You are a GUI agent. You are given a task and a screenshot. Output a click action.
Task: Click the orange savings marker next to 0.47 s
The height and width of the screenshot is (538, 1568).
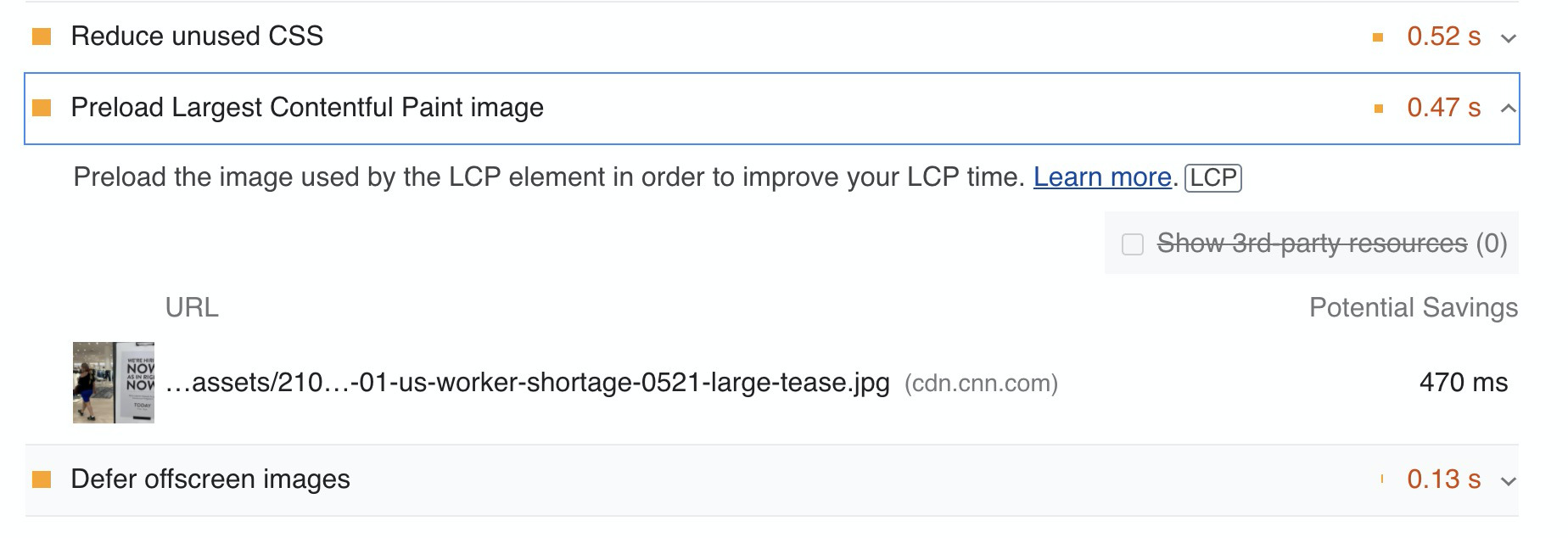point(1377,108)
